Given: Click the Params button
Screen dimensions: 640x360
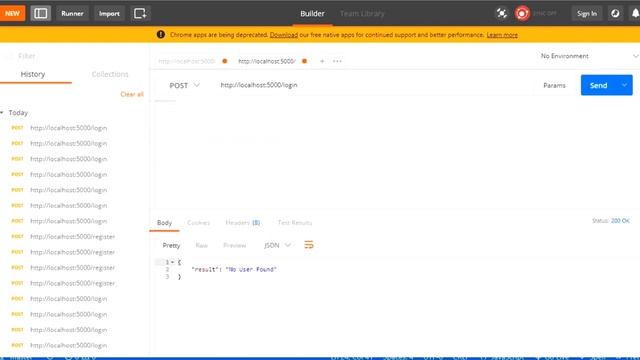Looking at the screenshot, I should pyautogui.click(x=554, y=85).
